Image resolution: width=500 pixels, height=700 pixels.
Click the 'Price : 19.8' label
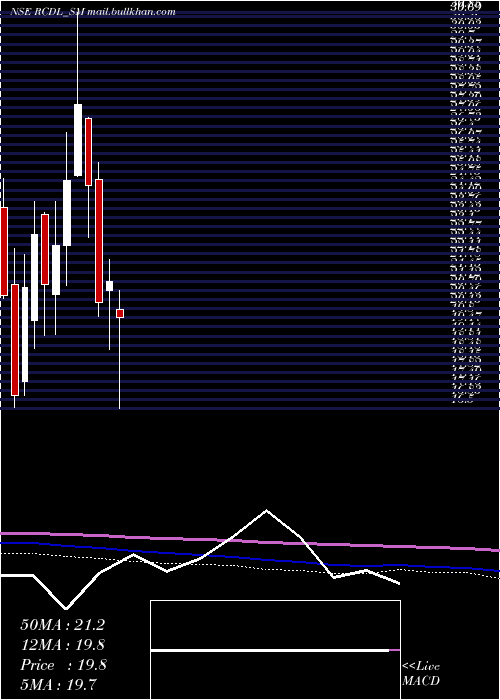click(x=63, y=665)
